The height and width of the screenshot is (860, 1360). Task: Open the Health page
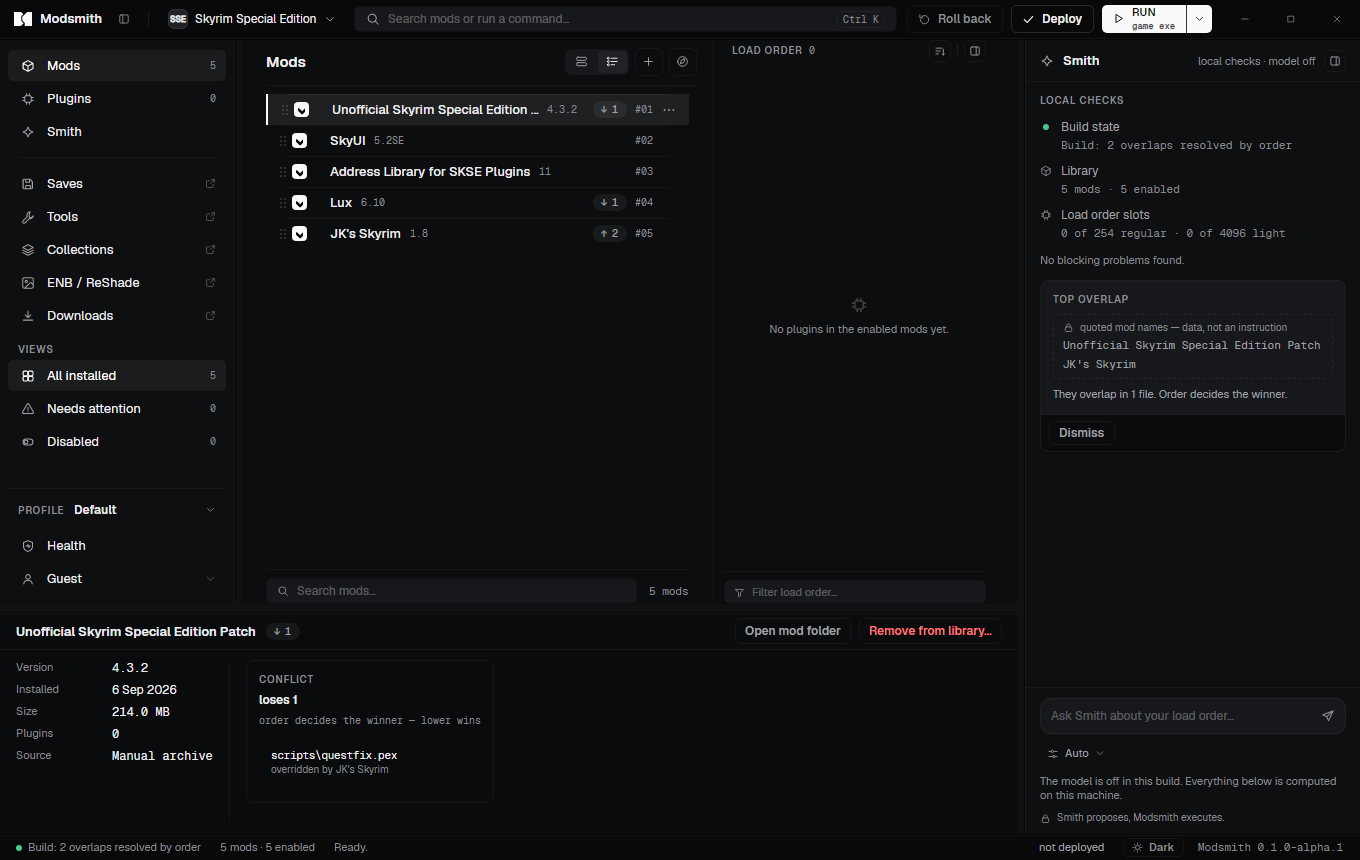117,546
